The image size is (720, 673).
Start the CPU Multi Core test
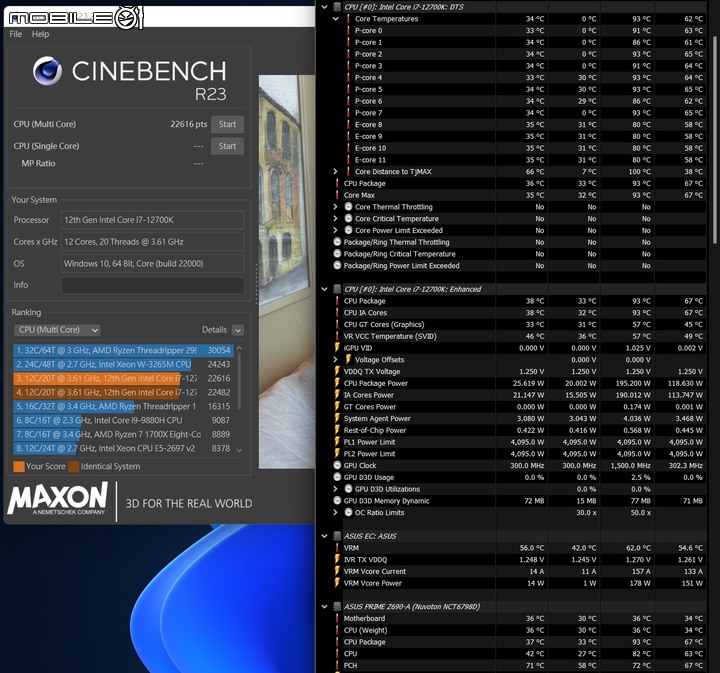tap(227, 124)
